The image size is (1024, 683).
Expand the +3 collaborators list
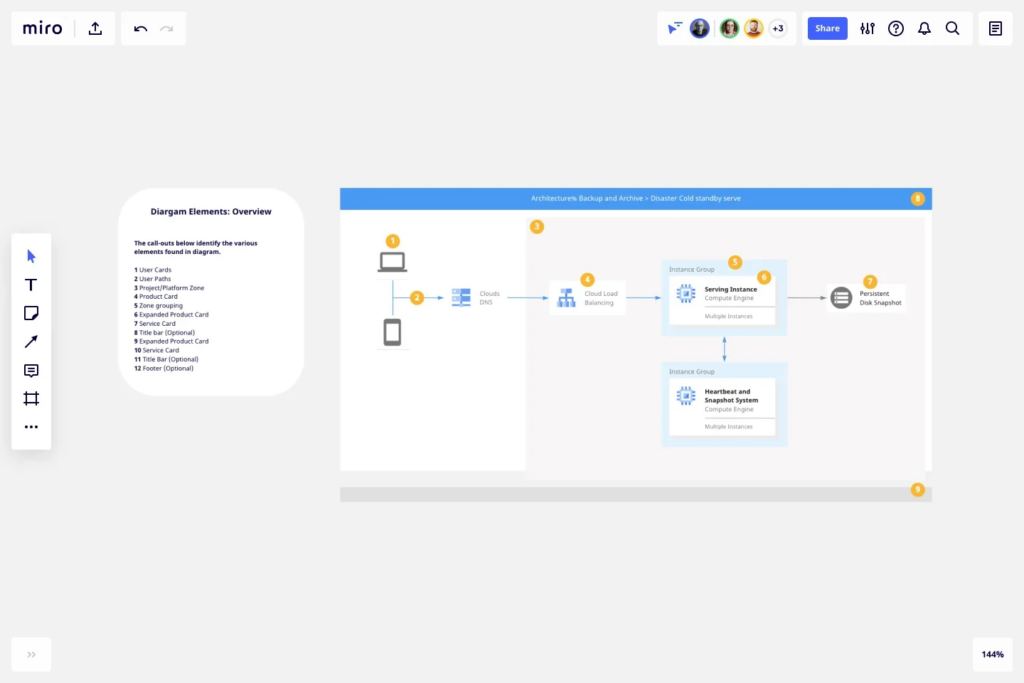[x=777, y=28]
